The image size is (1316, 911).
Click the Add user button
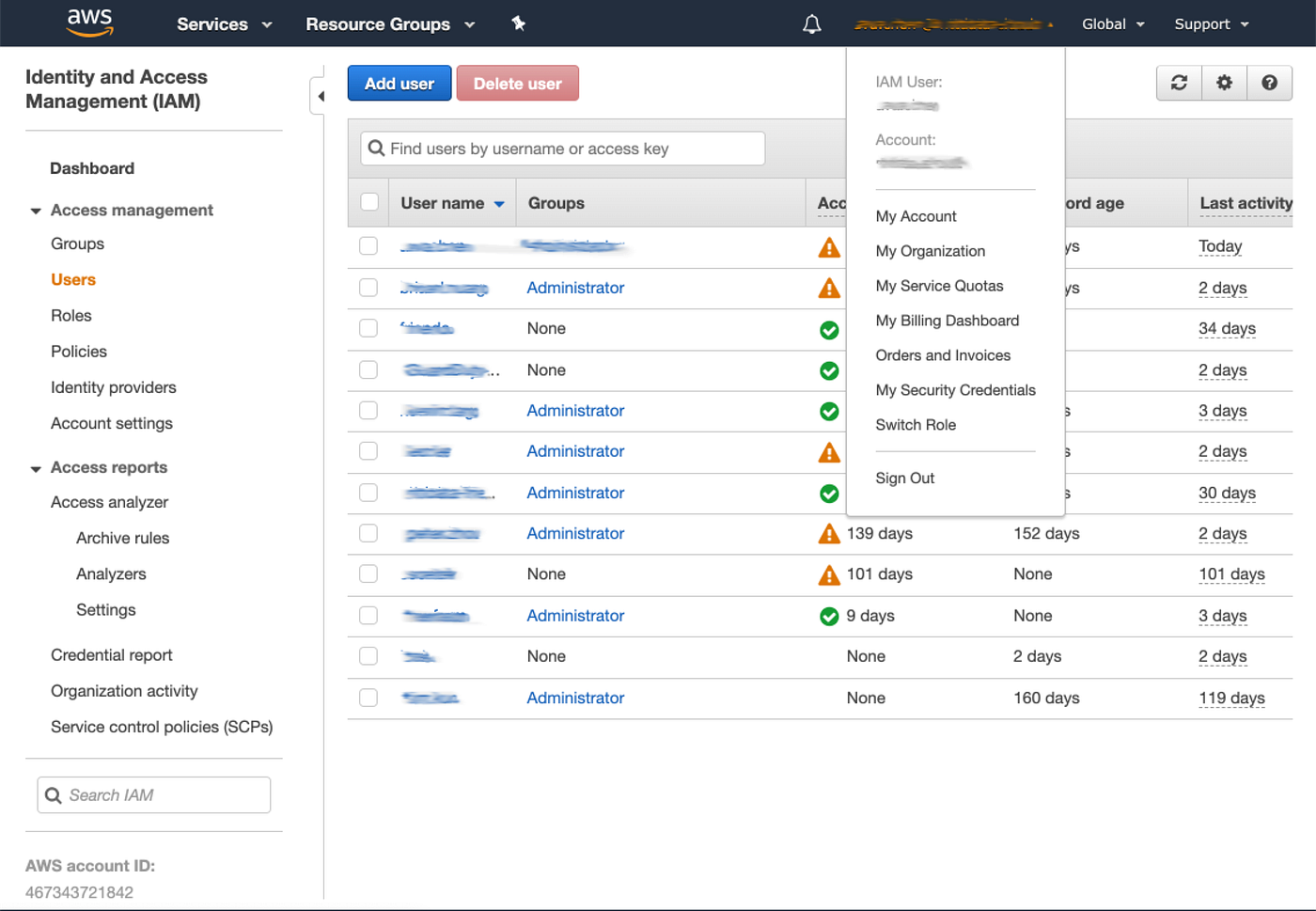(x=399, y=83)
